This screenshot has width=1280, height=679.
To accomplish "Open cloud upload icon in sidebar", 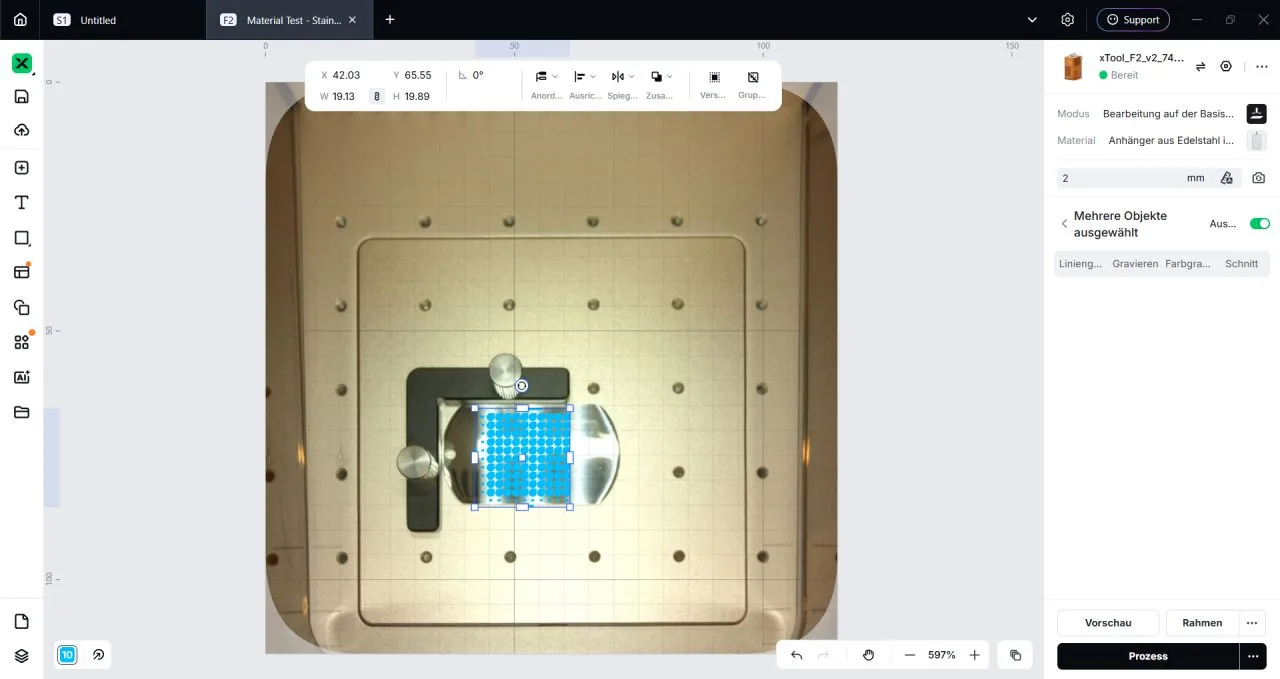I will pyautogui.click(x=22, y=130).
